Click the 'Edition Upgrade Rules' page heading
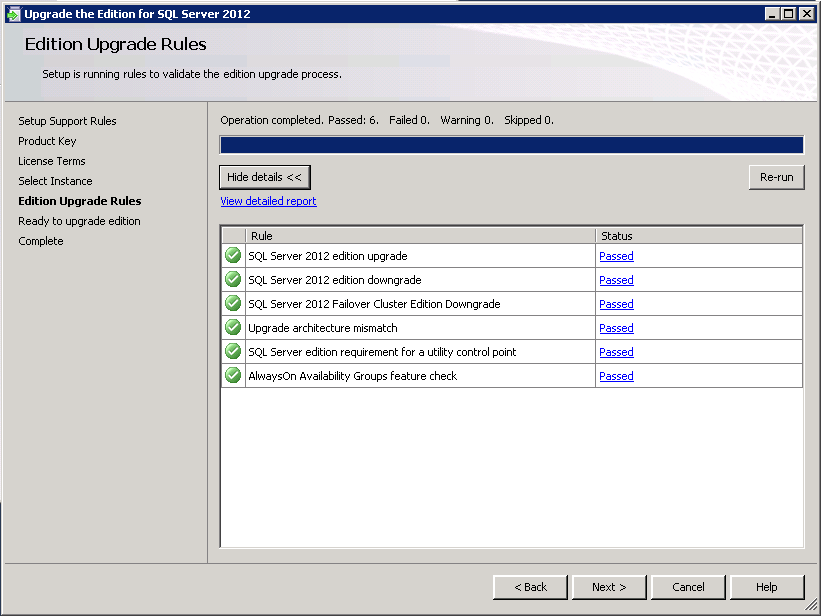This screenshot has width=821, height=616. point(116,44)
